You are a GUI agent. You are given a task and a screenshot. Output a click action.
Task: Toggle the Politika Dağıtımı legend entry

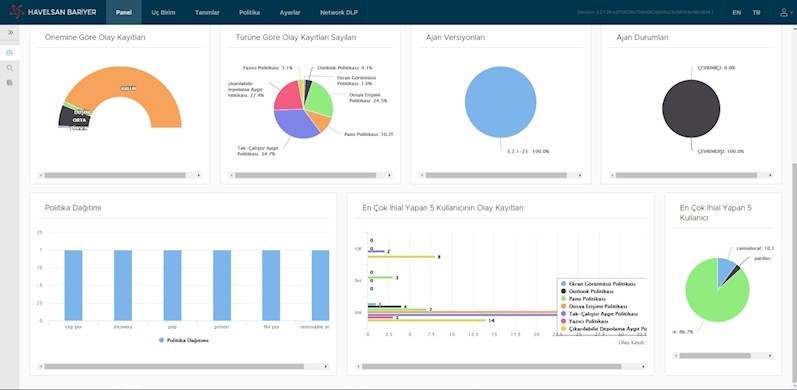click(184, 340)
